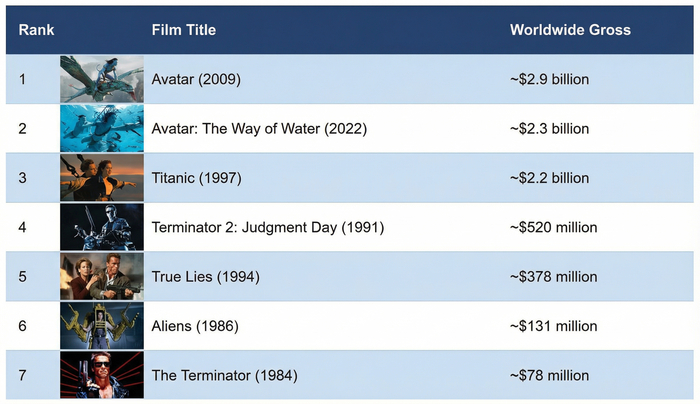Open the Terminator 2 motorcycle thumbnail
700x404 pixels.
point(101,227)
